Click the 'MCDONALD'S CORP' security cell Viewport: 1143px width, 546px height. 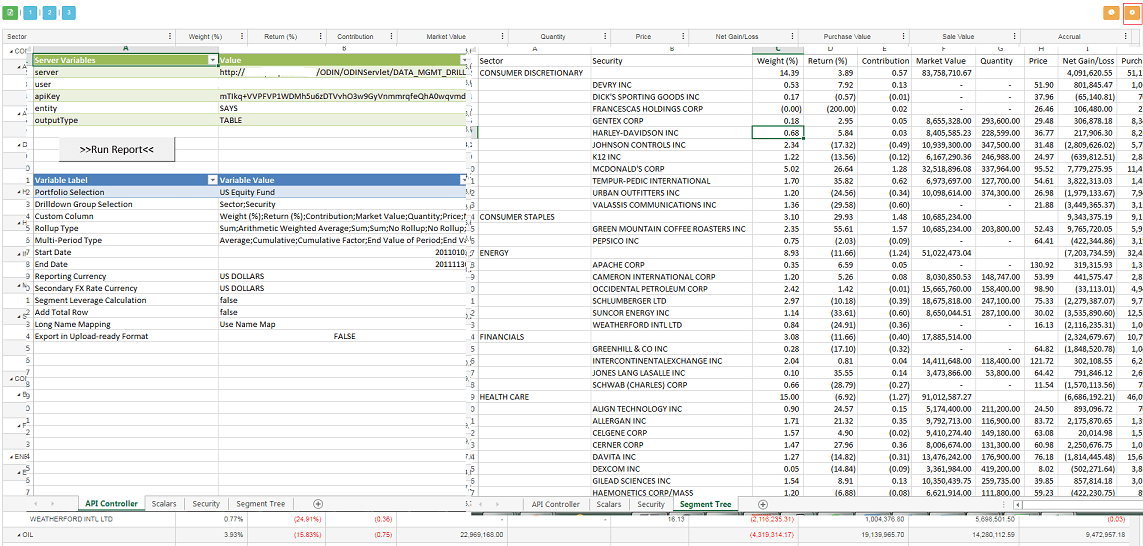(x=671, y=168)
